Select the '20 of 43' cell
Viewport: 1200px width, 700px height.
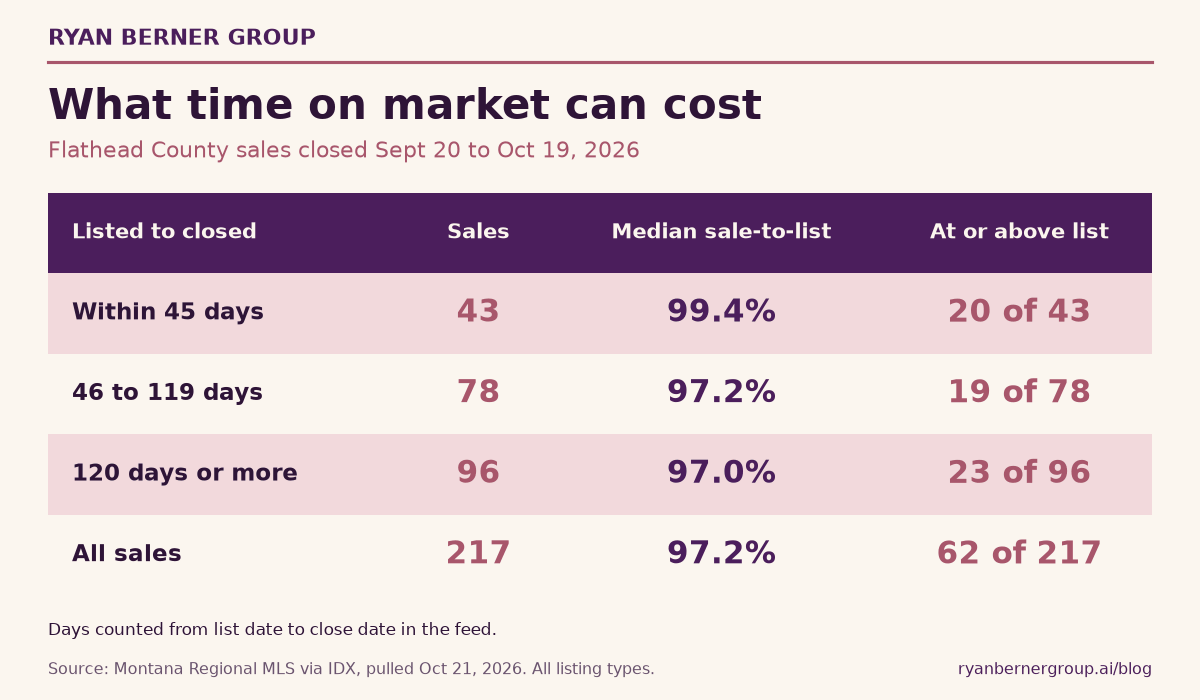pos(1019,312)
